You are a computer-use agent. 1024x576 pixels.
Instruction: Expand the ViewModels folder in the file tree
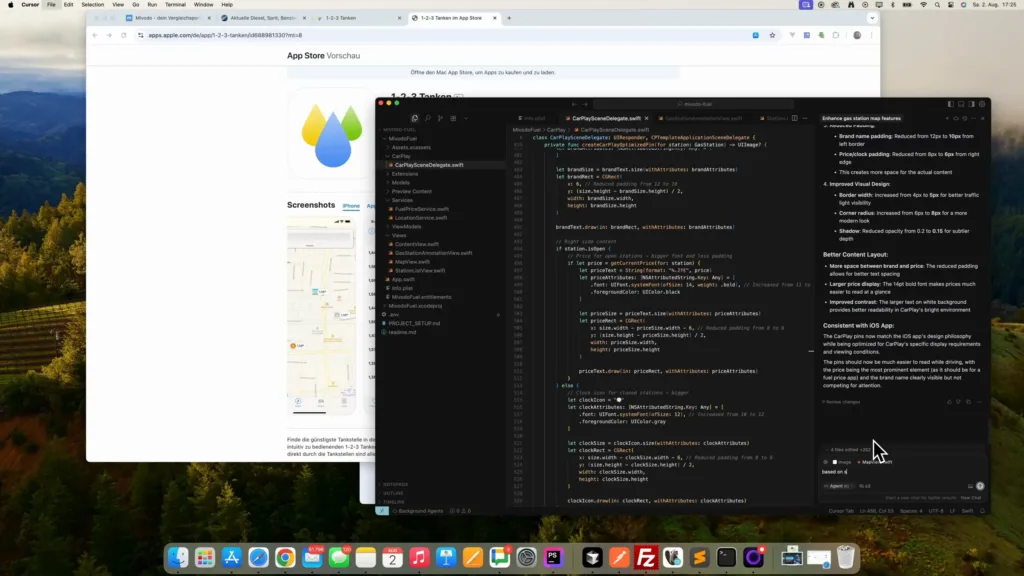[406, 227]
